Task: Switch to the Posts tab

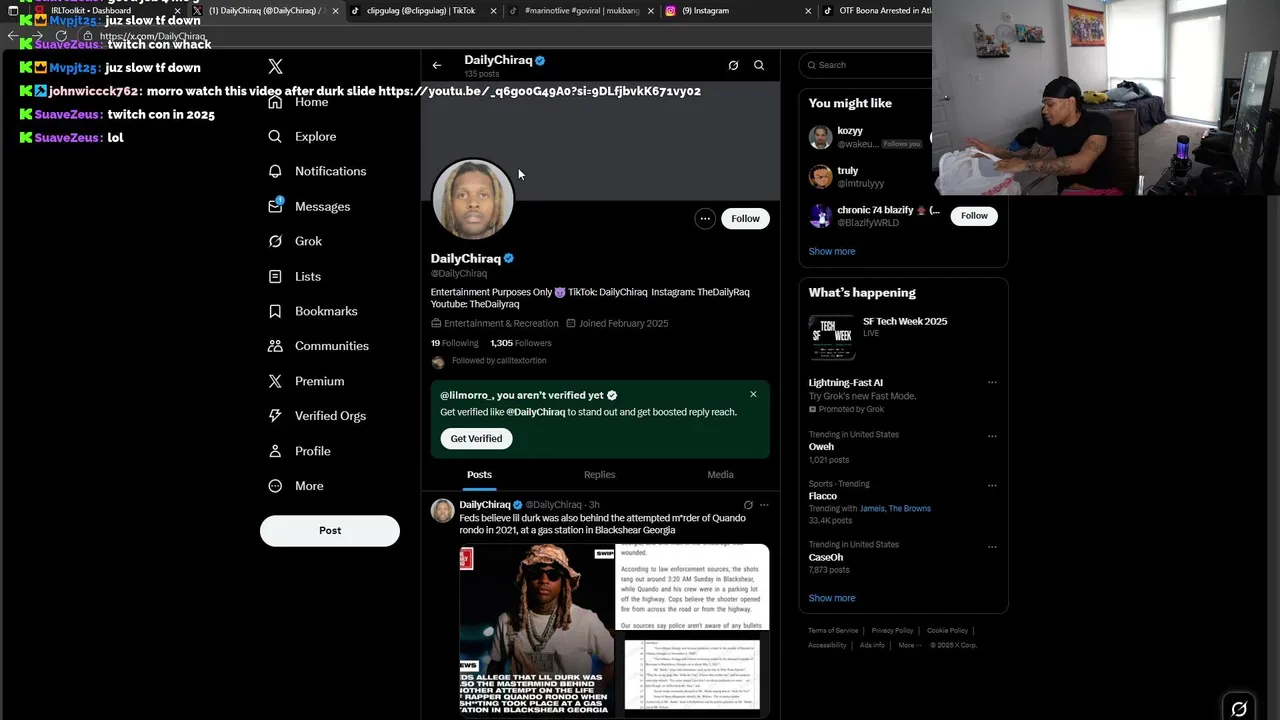Action: (479, 475)
